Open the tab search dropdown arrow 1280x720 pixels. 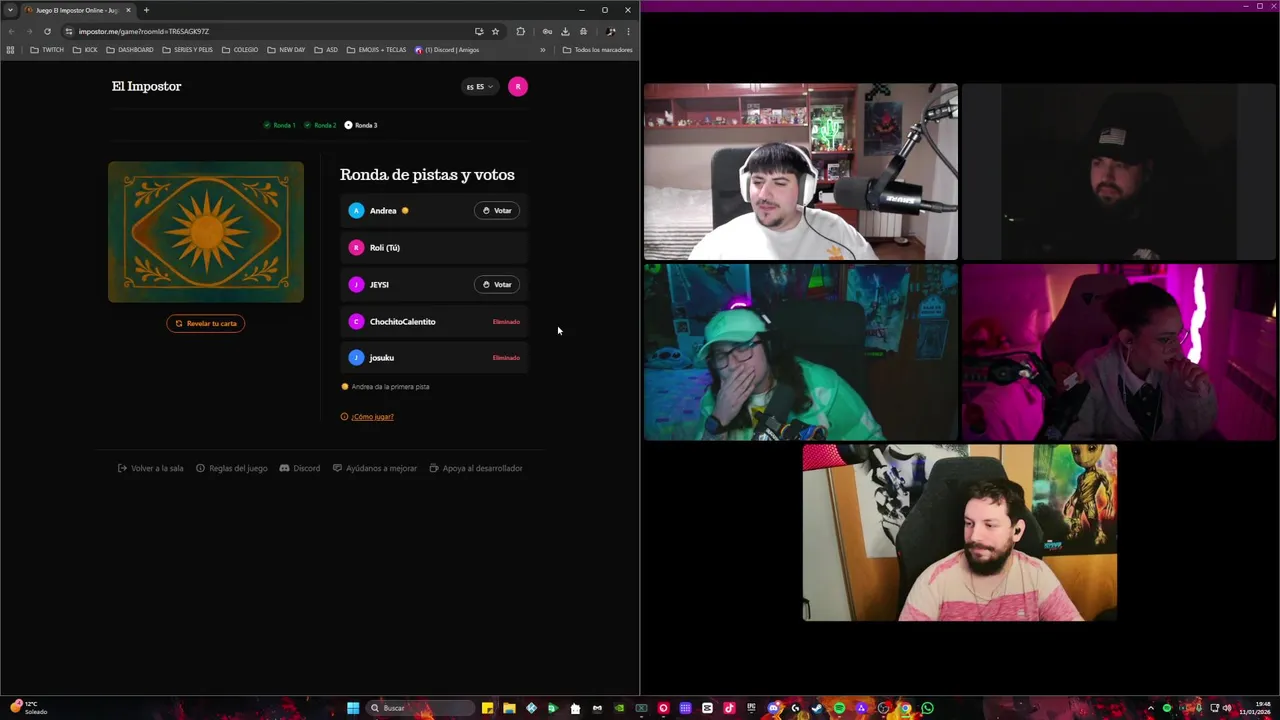[11, 10]
